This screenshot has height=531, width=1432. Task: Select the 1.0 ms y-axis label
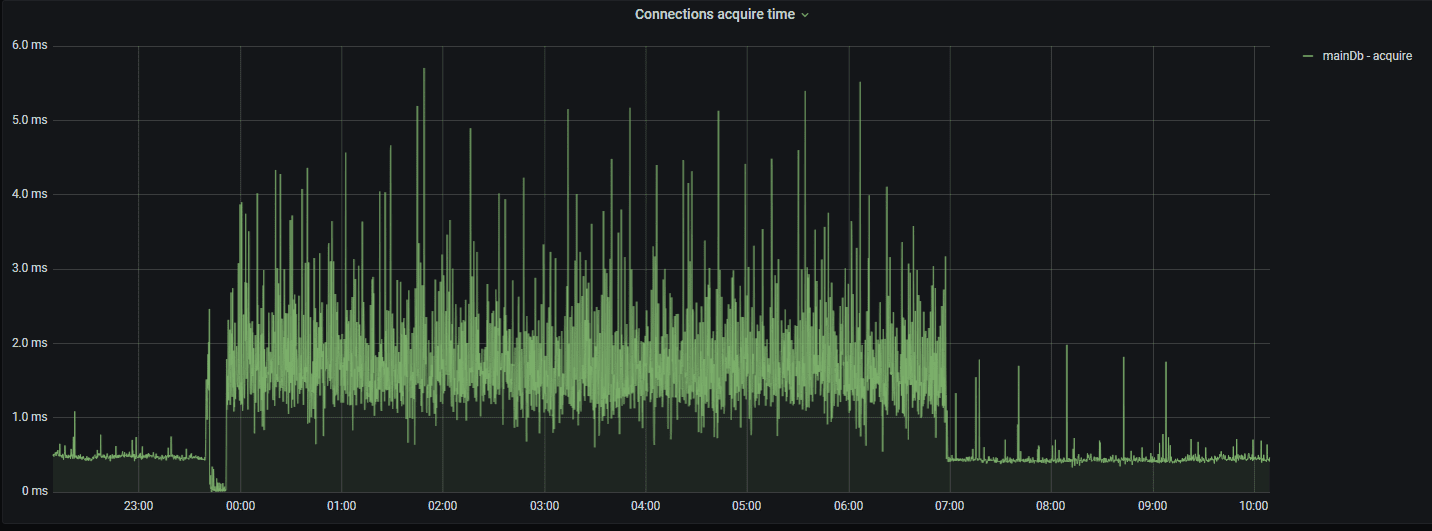[x=29, y=417]
